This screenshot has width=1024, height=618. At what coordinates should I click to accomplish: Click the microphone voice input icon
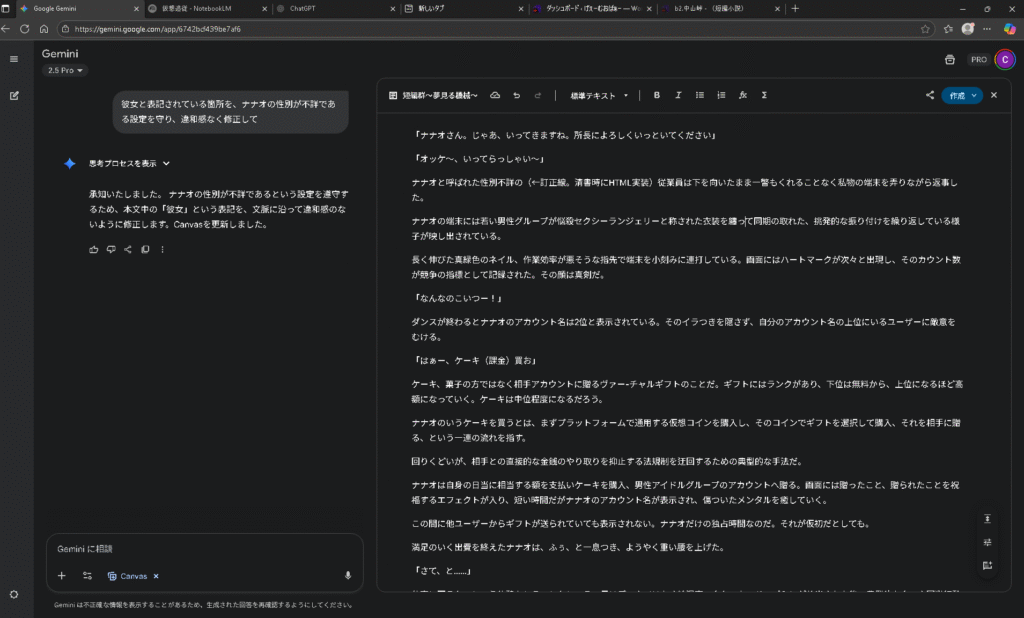point(348,575)
